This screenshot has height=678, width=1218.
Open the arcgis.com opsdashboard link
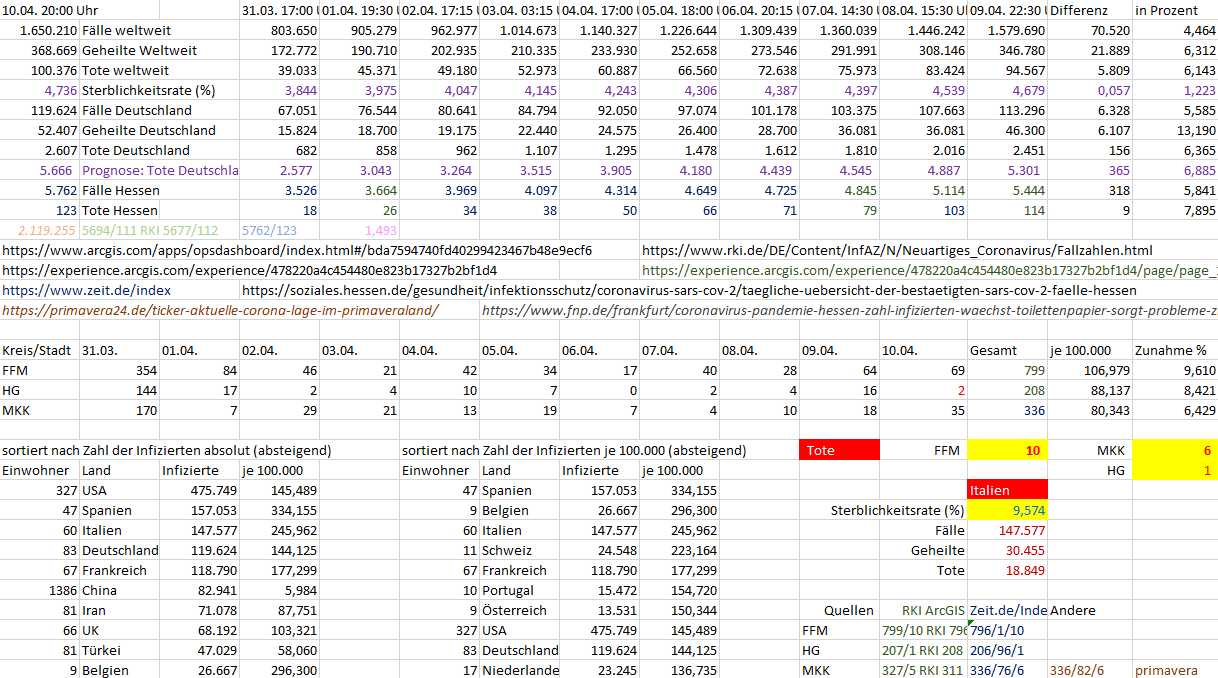click(x=296, y=250)
